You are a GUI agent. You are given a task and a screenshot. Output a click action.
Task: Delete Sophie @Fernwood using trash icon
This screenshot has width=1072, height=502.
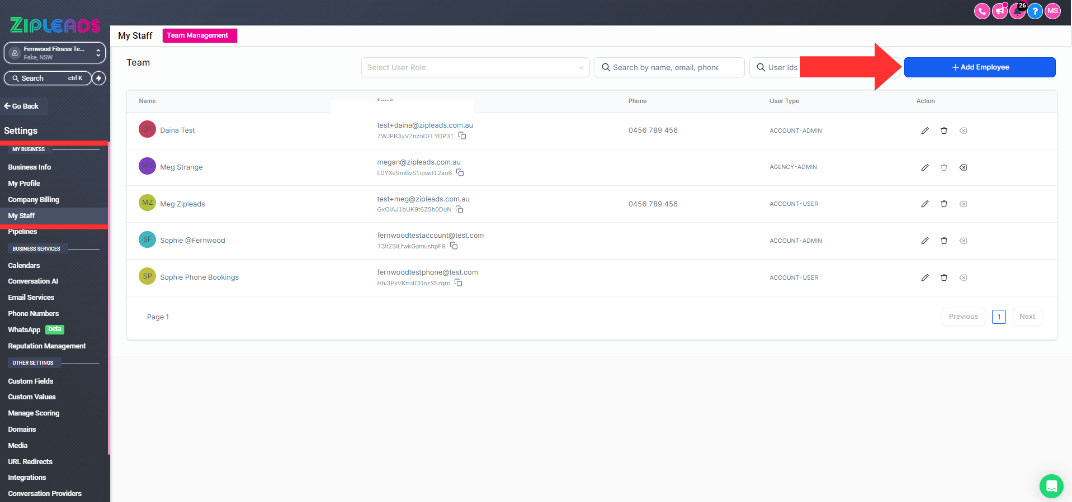[x=943, y=241]
